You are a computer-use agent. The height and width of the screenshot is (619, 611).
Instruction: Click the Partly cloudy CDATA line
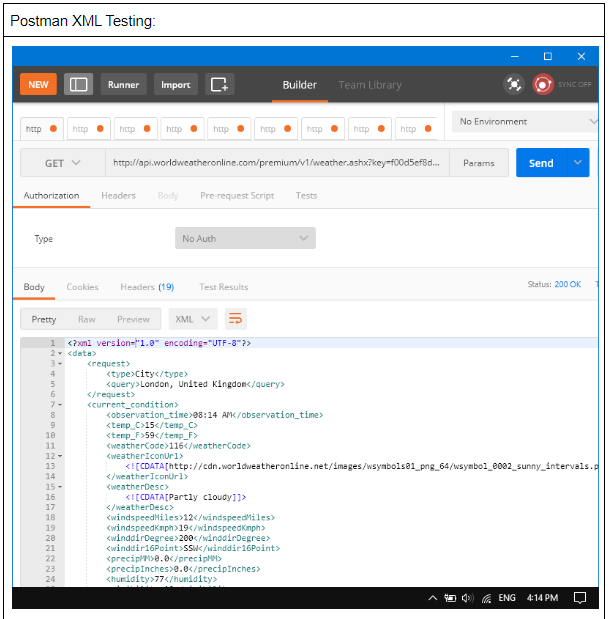186,497
